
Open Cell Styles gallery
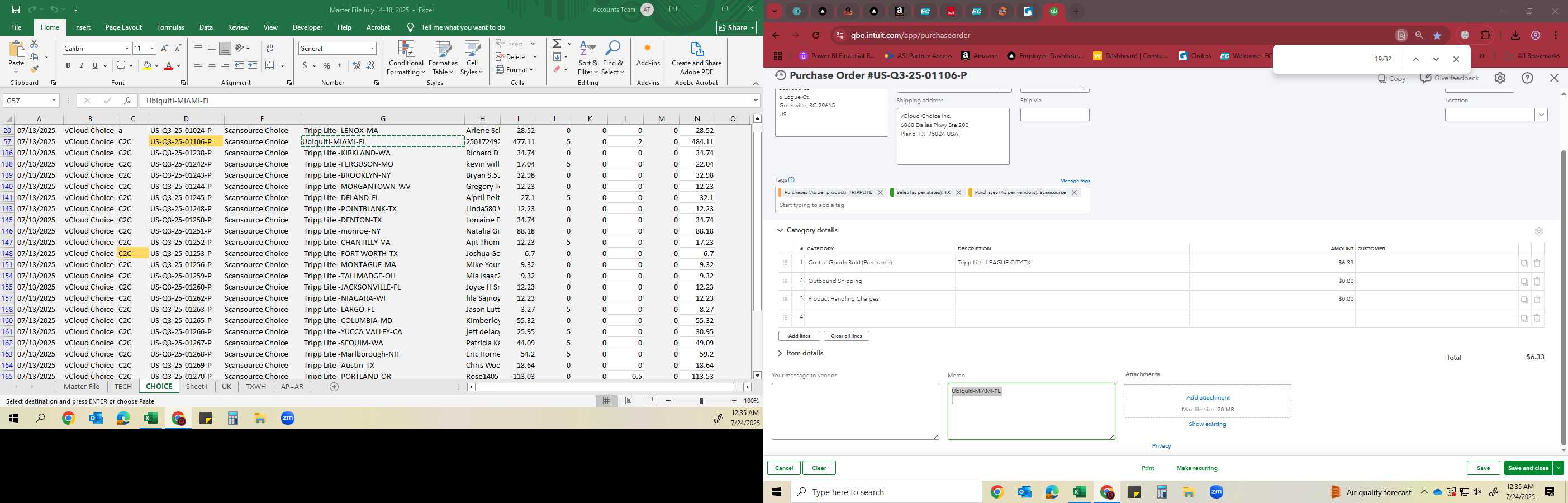472,58
